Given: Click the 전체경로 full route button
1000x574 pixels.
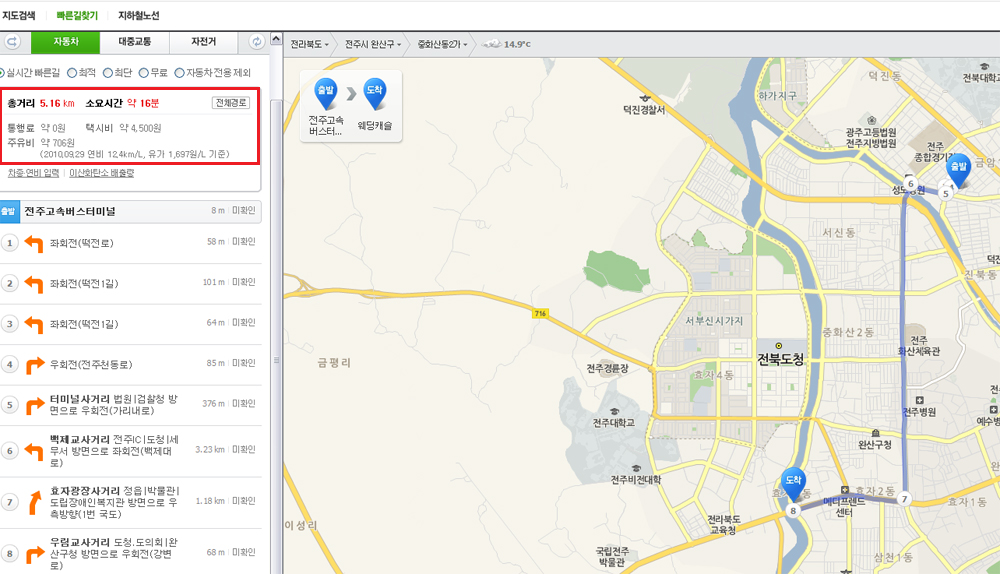Looking at the screenshot, I should [x=231, y=103].
